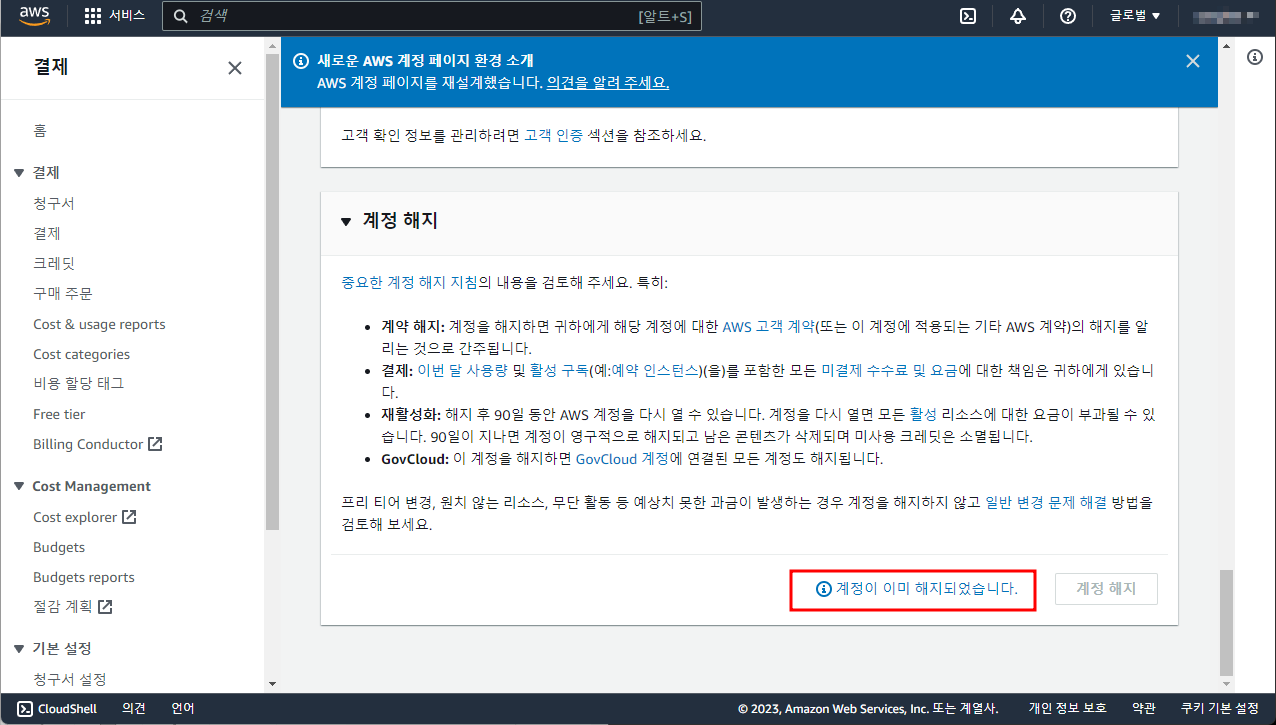This screenshot has width=1276, height=725.
Task: Open the GovCloud 계정 link
Action: 622,459
